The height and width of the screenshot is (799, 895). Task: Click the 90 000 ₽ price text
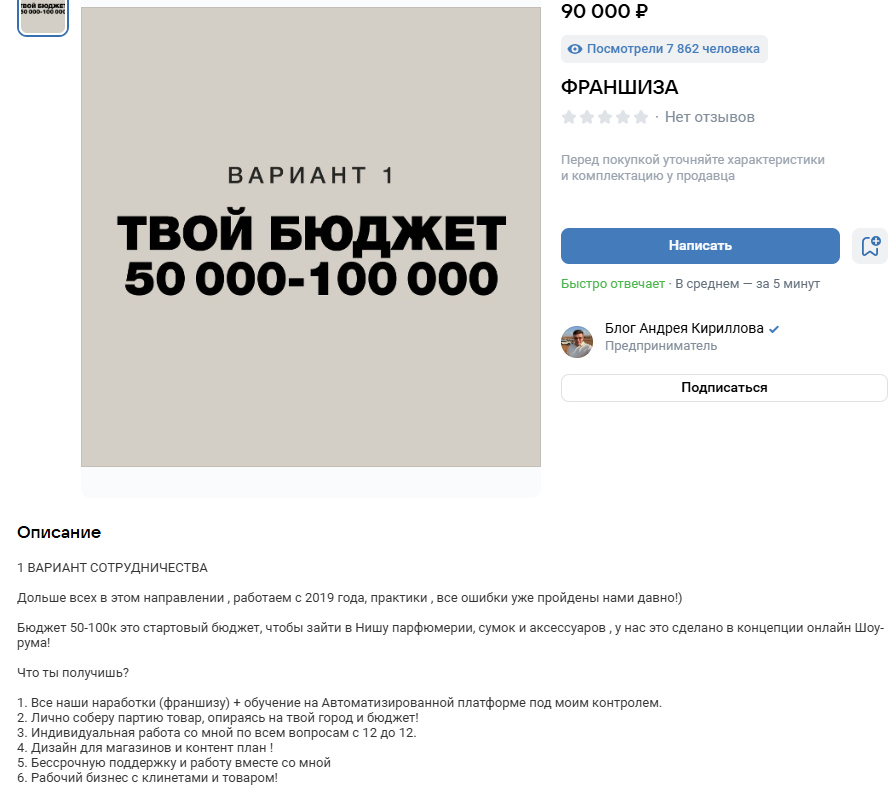tap(603, 12)
